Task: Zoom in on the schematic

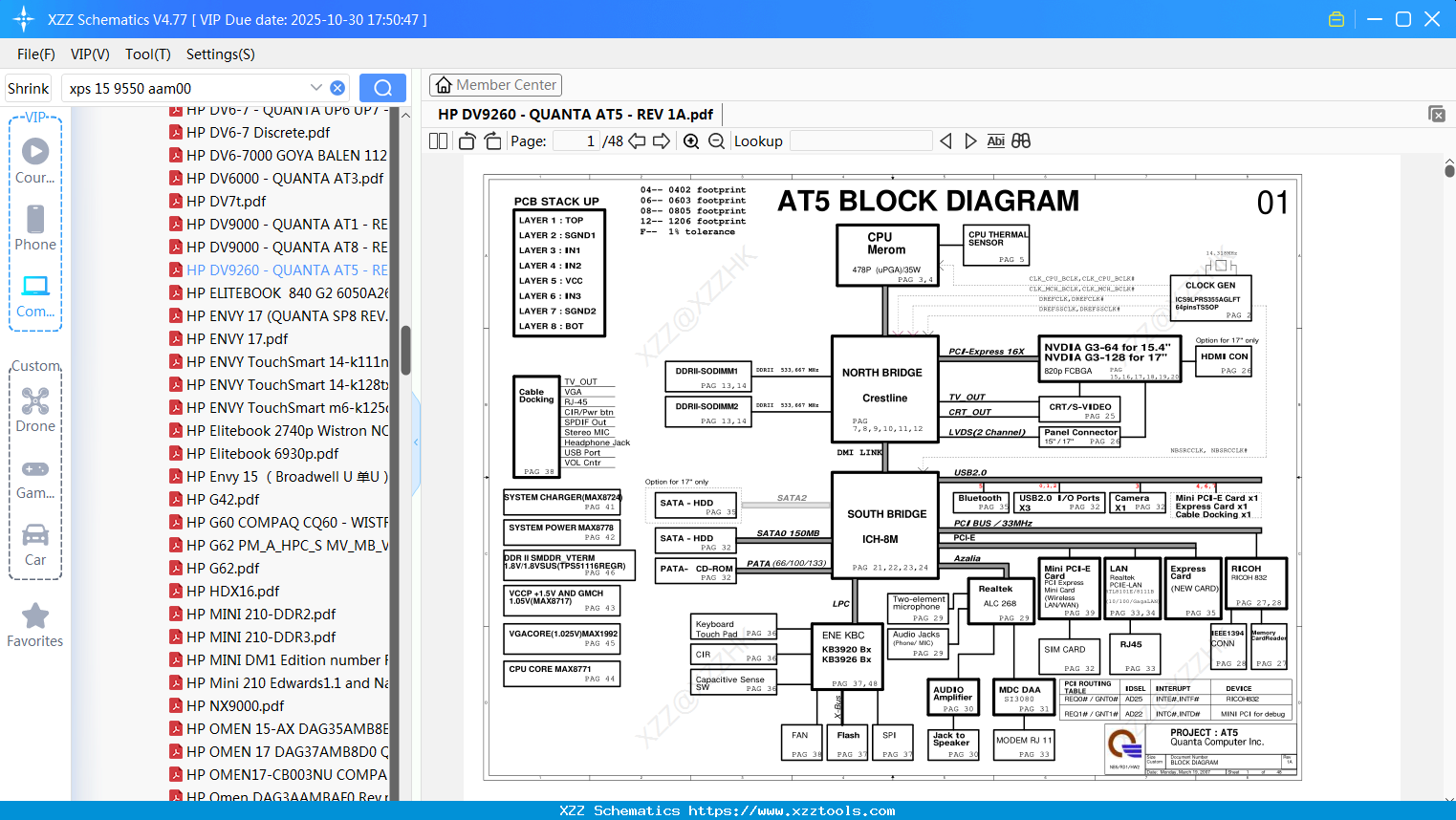Action: point(691,140)
